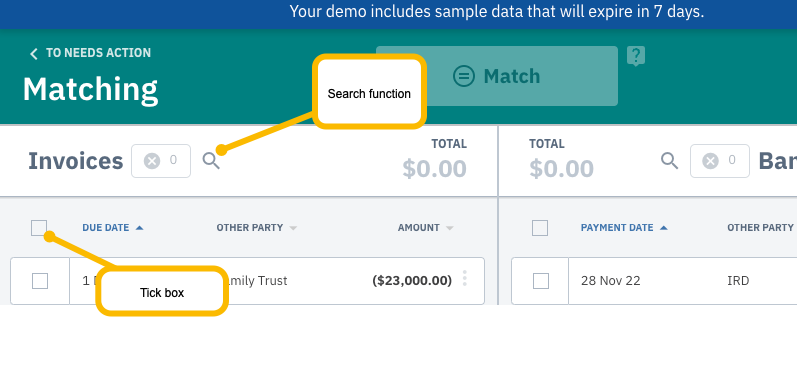Check the 28 Nov 22 IRD payment checkbox
797x370 pixels.
(541, 281)
